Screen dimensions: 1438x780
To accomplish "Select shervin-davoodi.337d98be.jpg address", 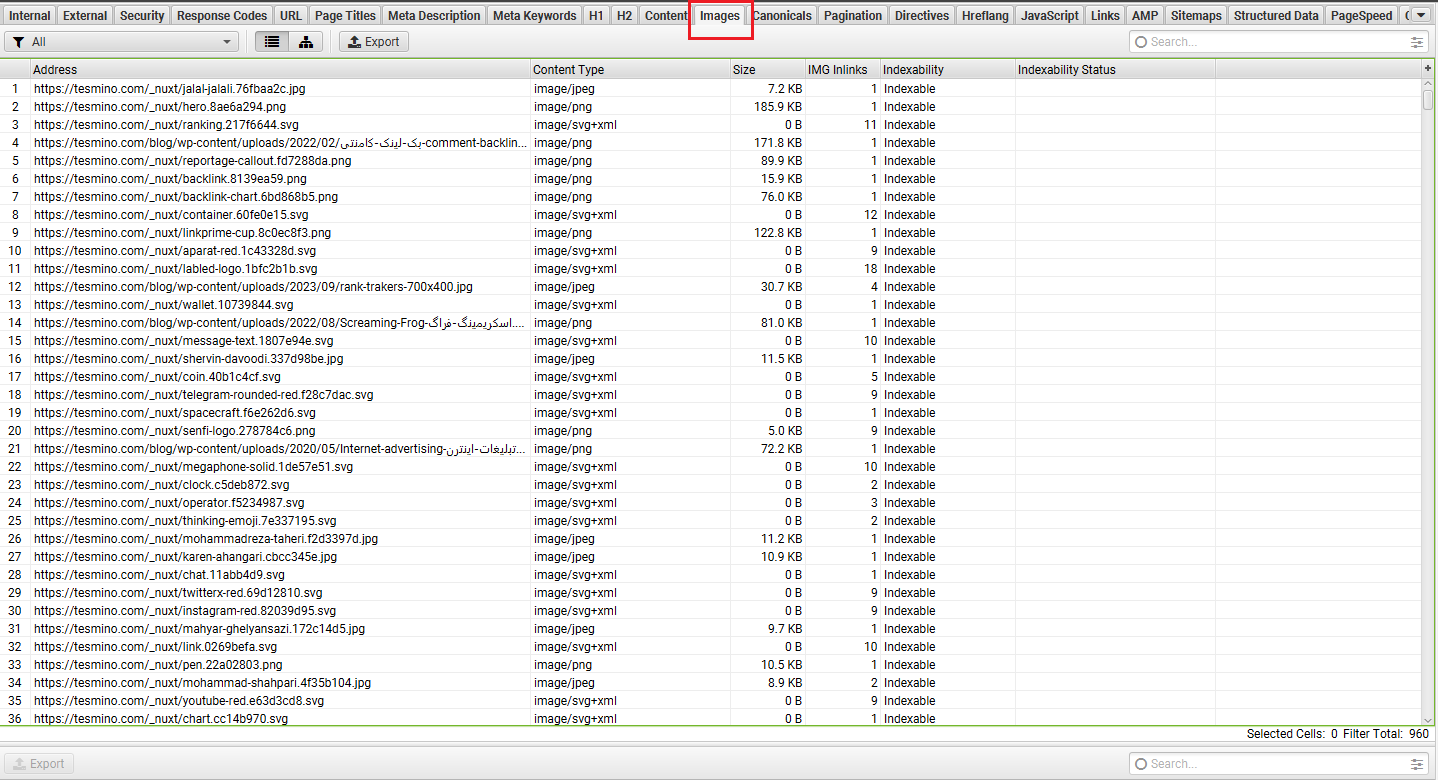I will coord(189,359).
